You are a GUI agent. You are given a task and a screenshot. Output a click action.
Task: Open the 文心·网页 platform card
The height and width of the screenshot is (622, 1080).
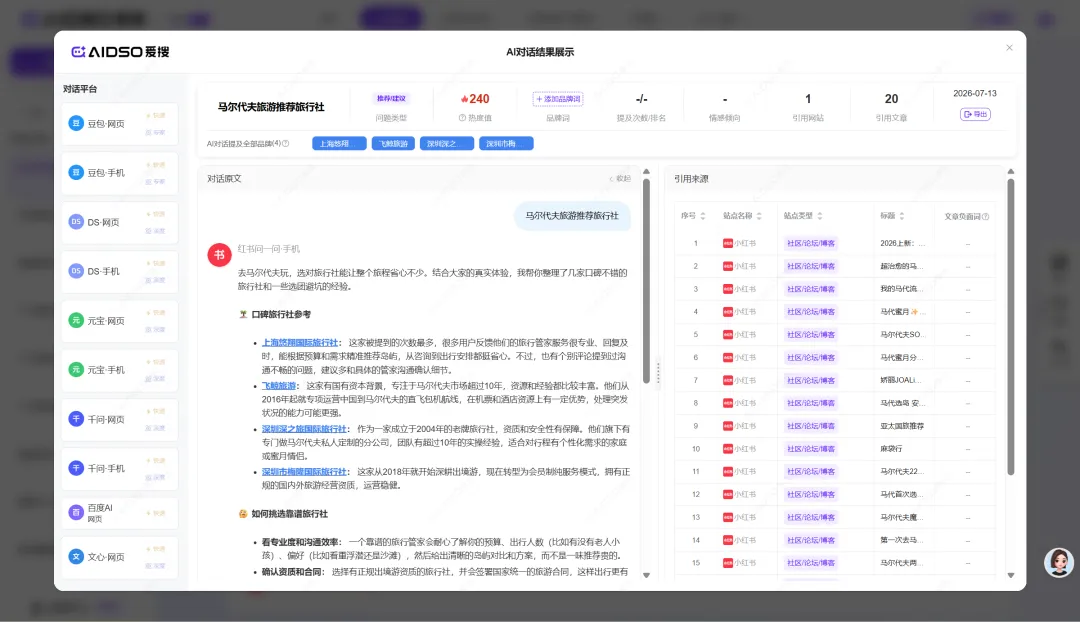[x=119, y=557]
